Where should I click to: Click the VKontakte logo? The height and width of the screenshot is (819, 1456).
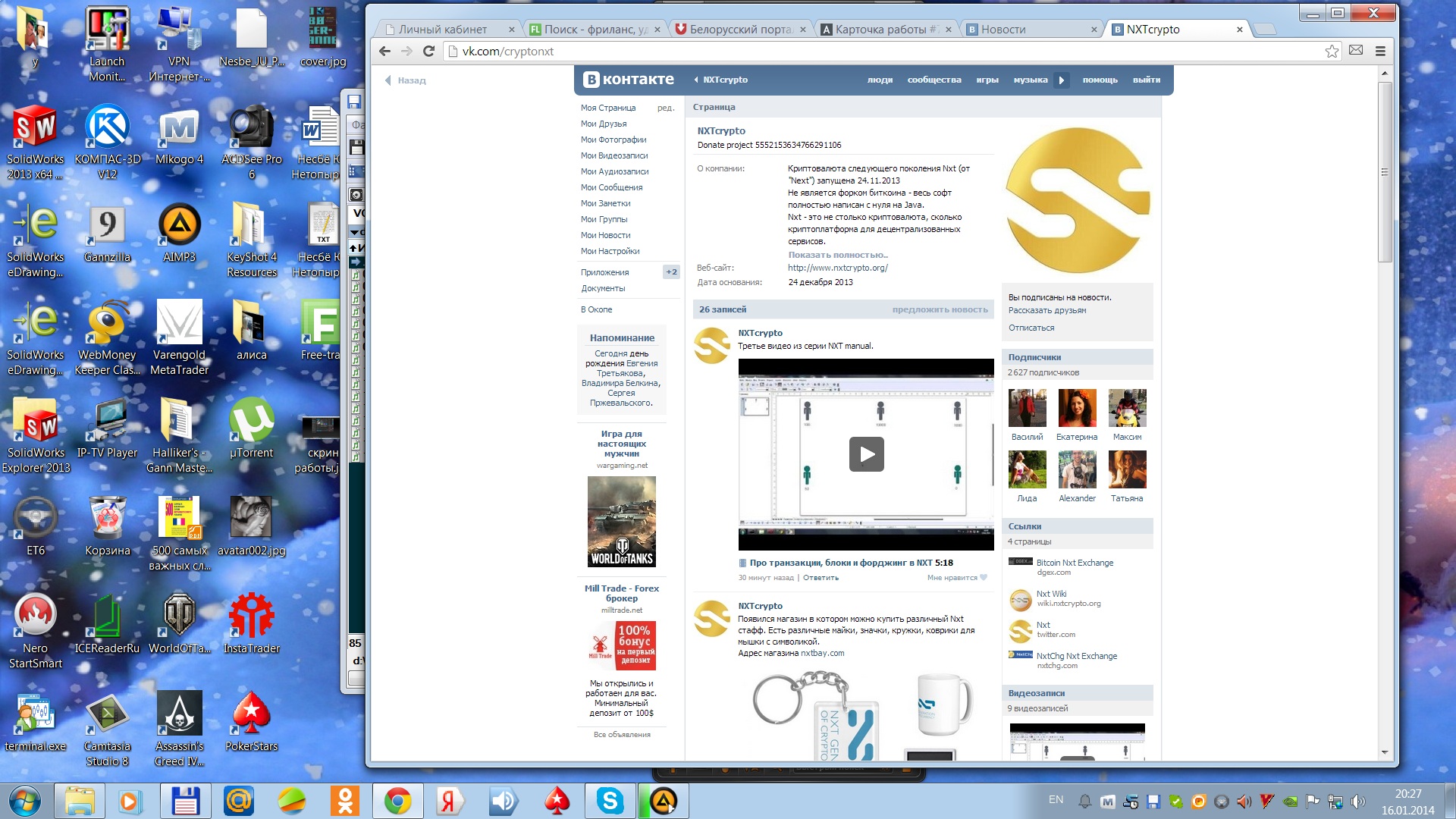point(629,79)
